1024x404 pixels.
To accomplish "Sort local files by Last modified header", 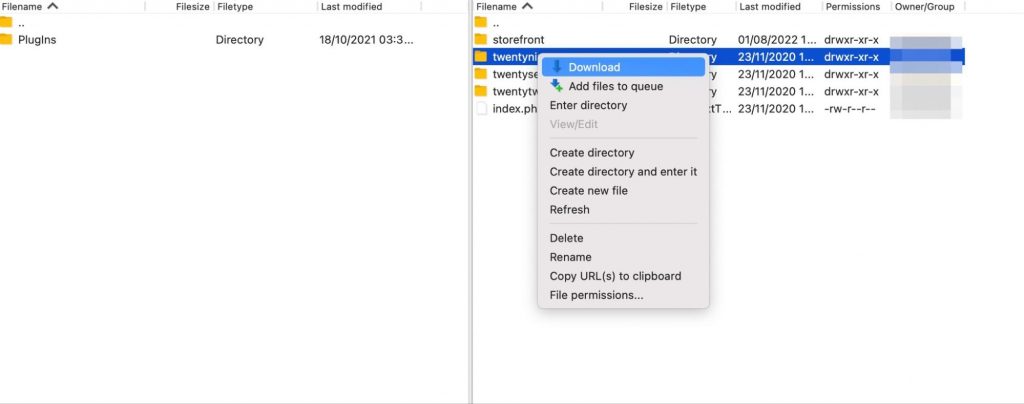I will click(x=351, y=6).
